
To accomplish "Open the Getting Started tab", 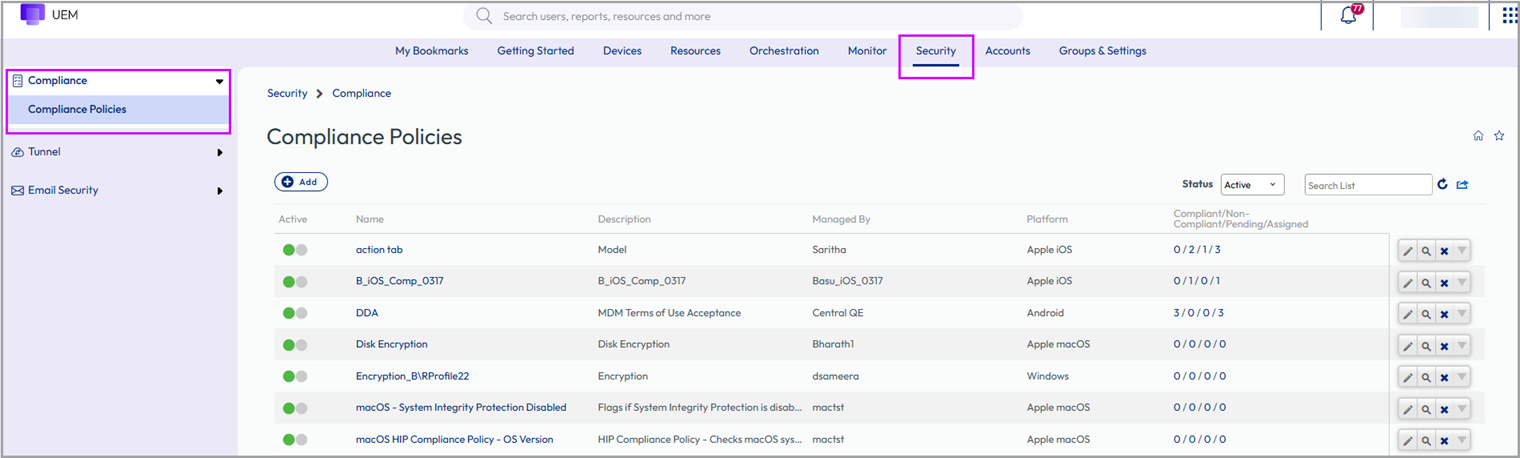I will 535,51.
